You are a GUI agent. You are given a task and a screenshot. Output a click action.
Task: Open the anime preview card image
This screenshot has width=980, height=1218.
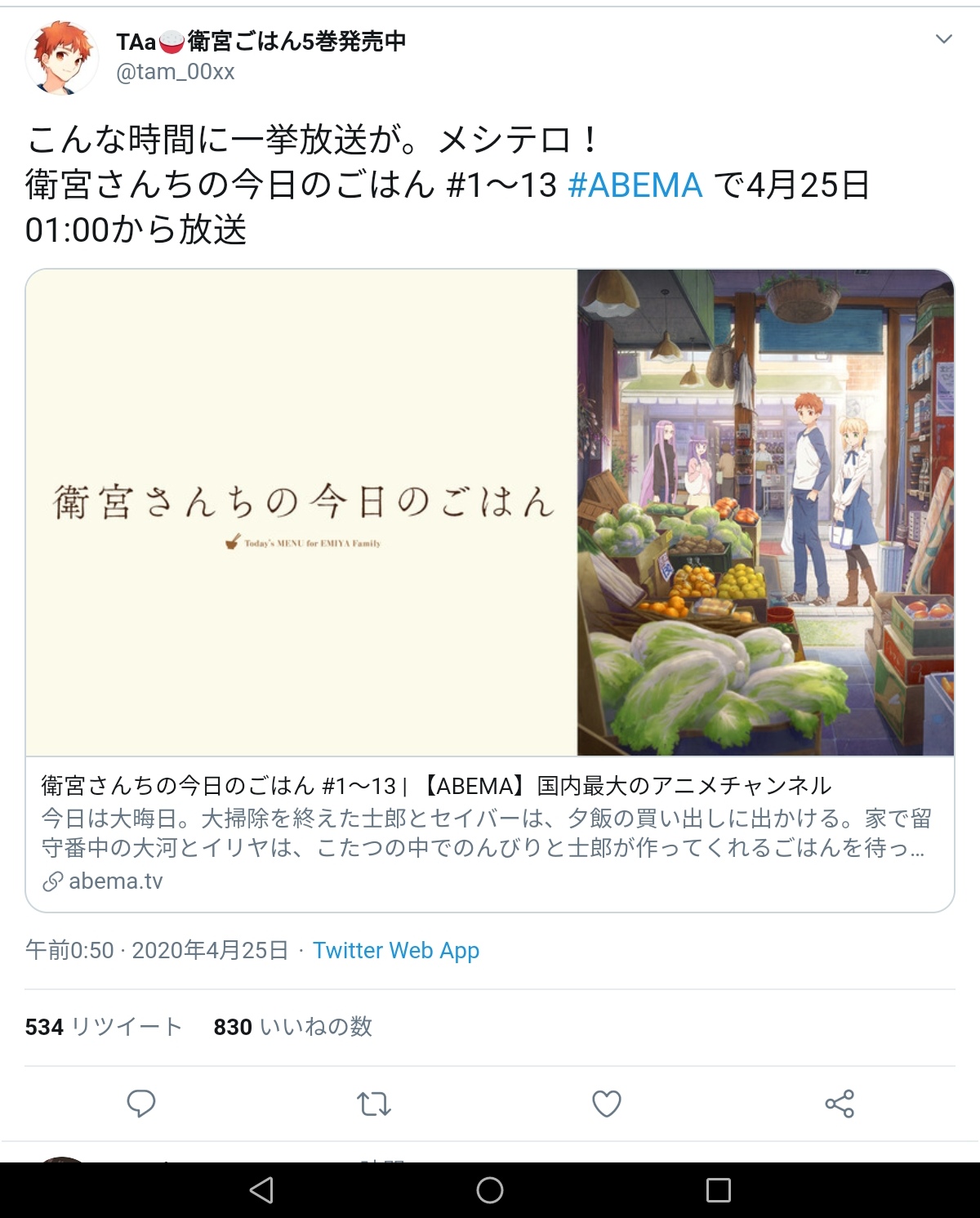490,512
